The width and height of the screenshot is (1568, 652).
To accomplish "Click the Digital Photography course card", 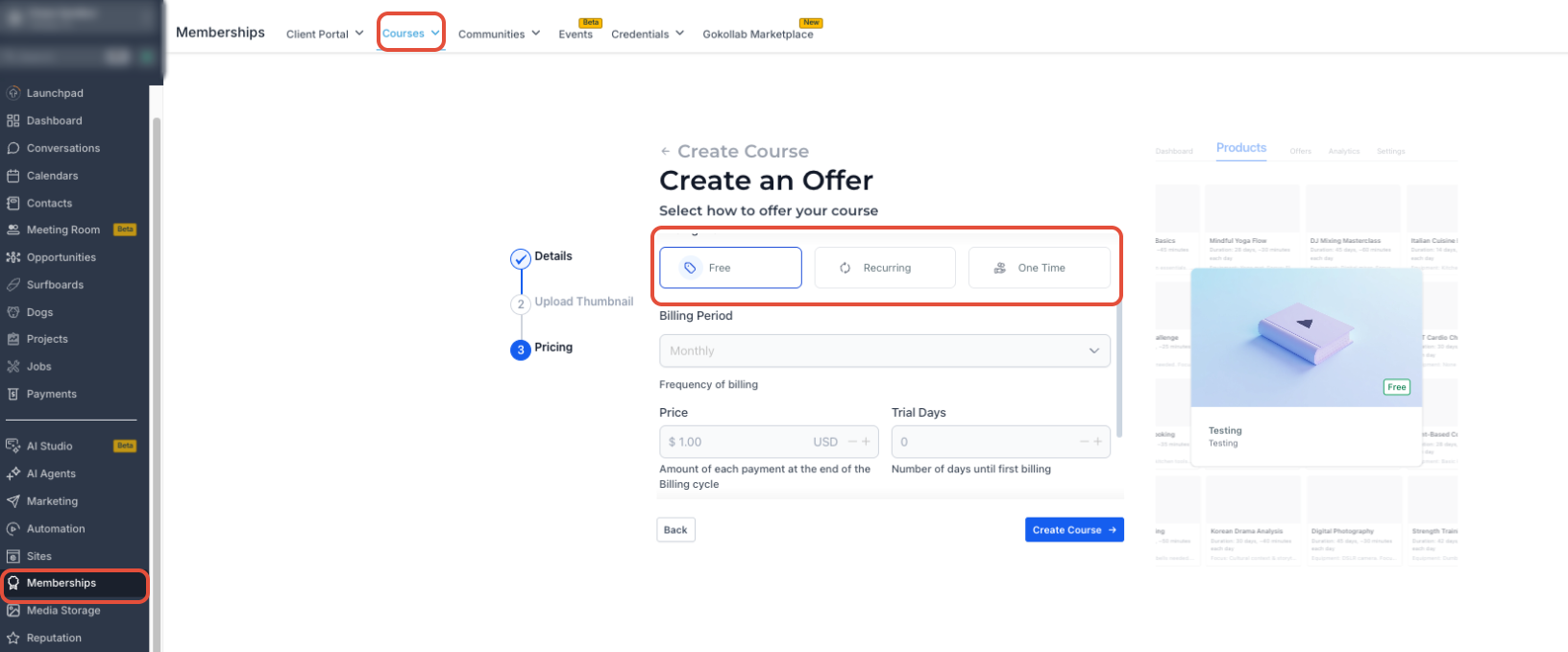I will pyautogui.click(x=1354, y=519).
